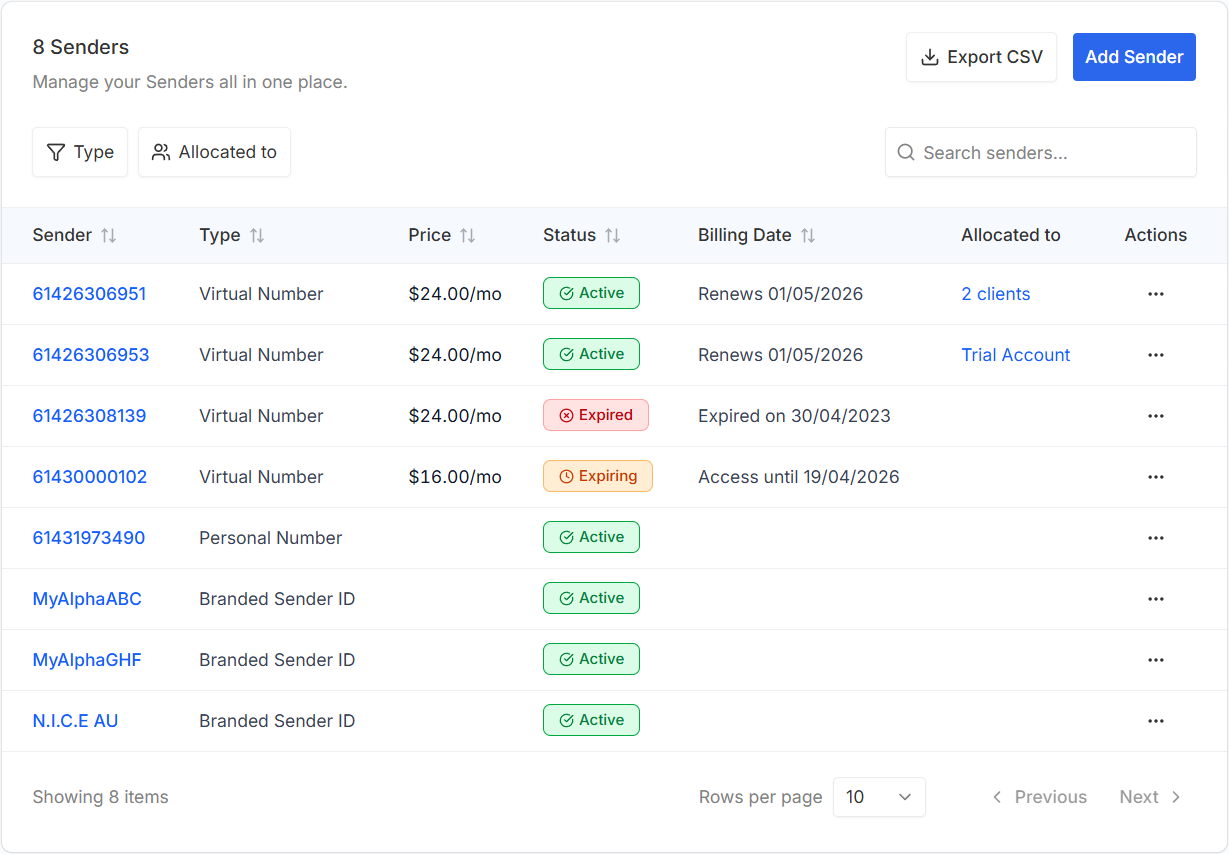1229x854 pixels.
Task: Open the MyAlphaABC sender
Action: (87, 599)
